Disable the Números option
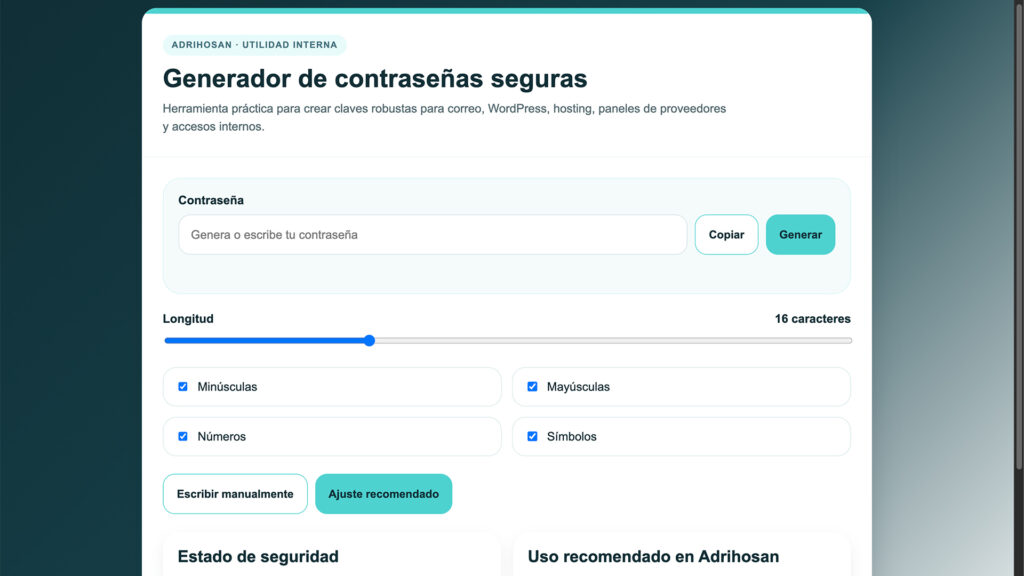 182,436
